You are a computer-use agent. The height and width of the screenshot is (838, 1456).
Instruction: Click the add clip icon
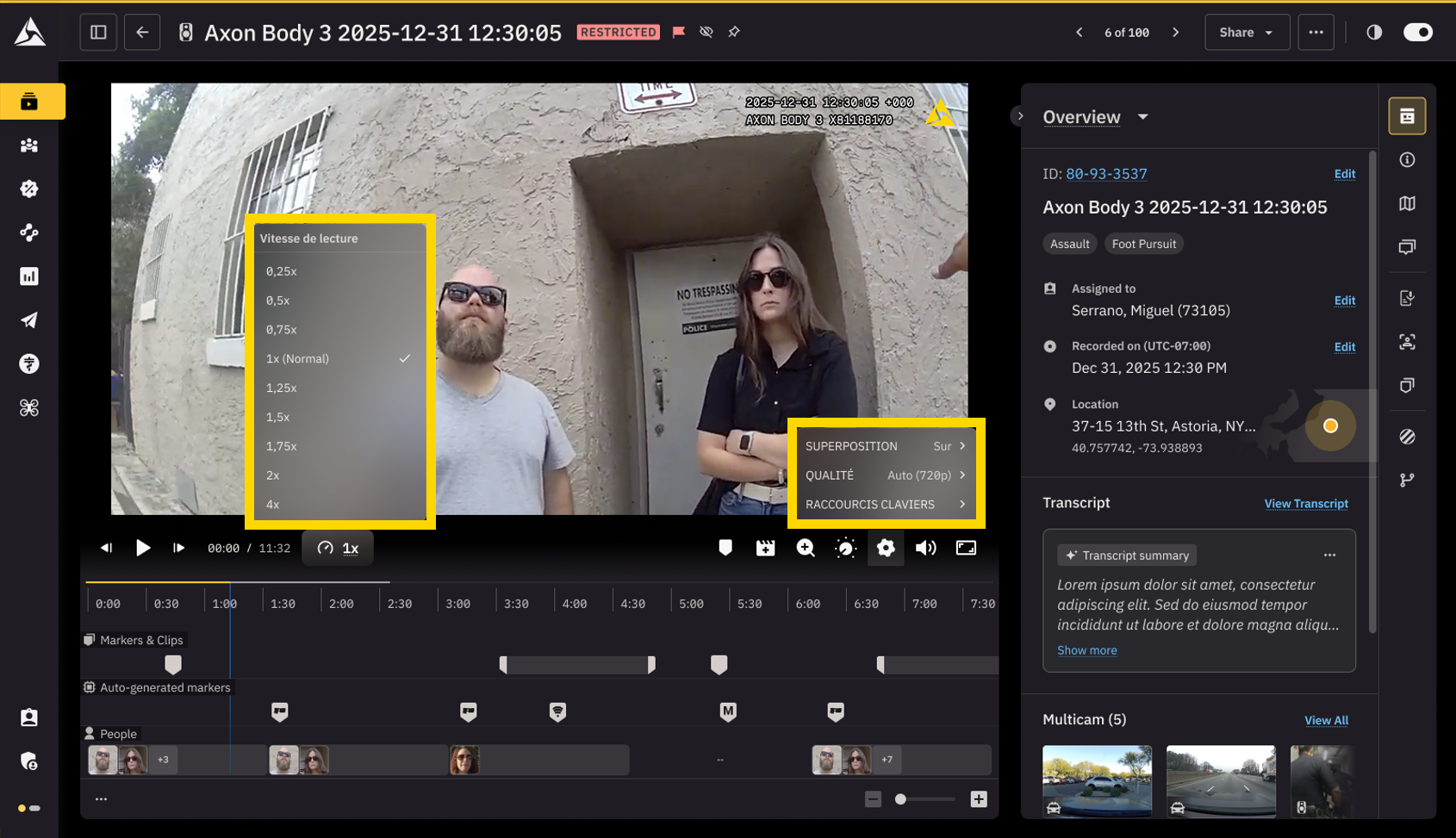pos(765,548)
